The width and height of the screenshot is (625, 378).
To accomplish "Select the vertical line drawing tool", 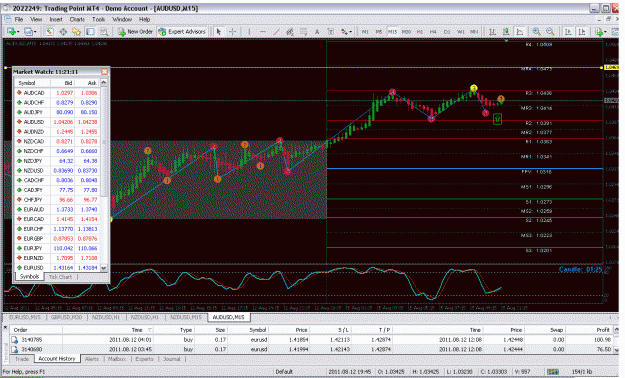I will pos(249,32).
